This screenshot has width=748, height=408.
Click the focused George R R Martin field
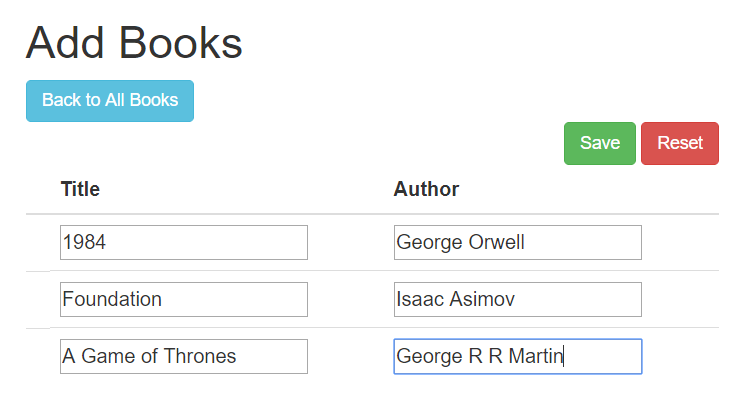(518, 356)
